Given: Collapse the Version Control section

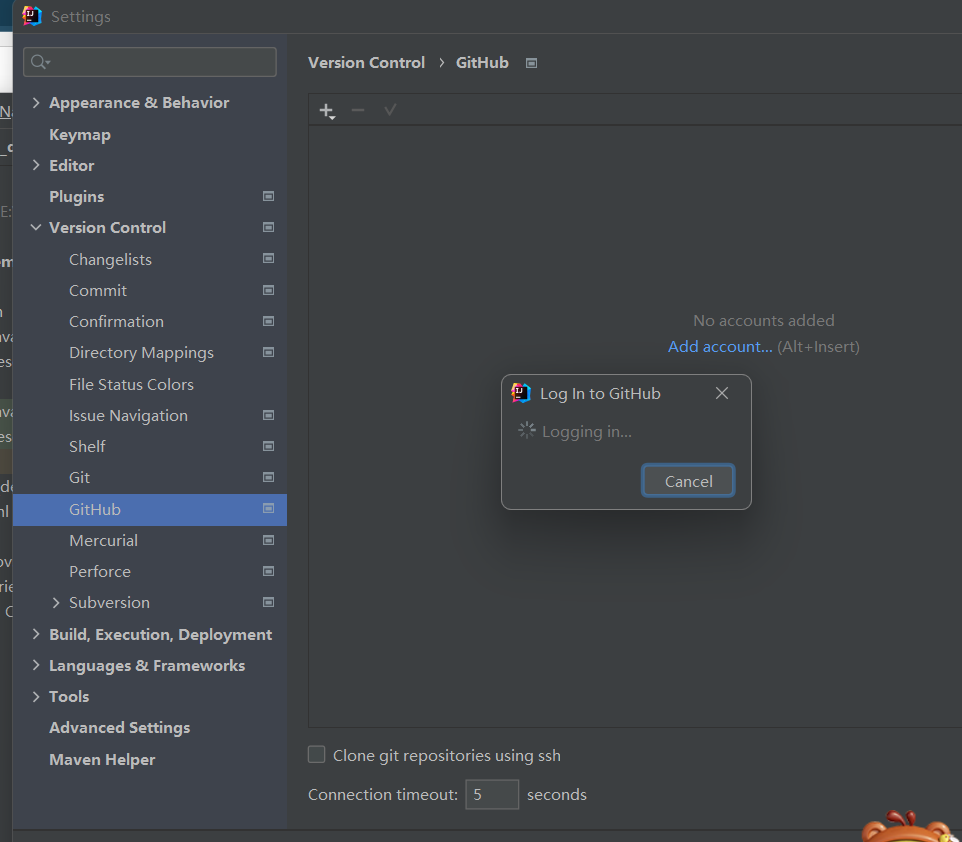Looking at the screenshot, I should [x=36, y=228].
